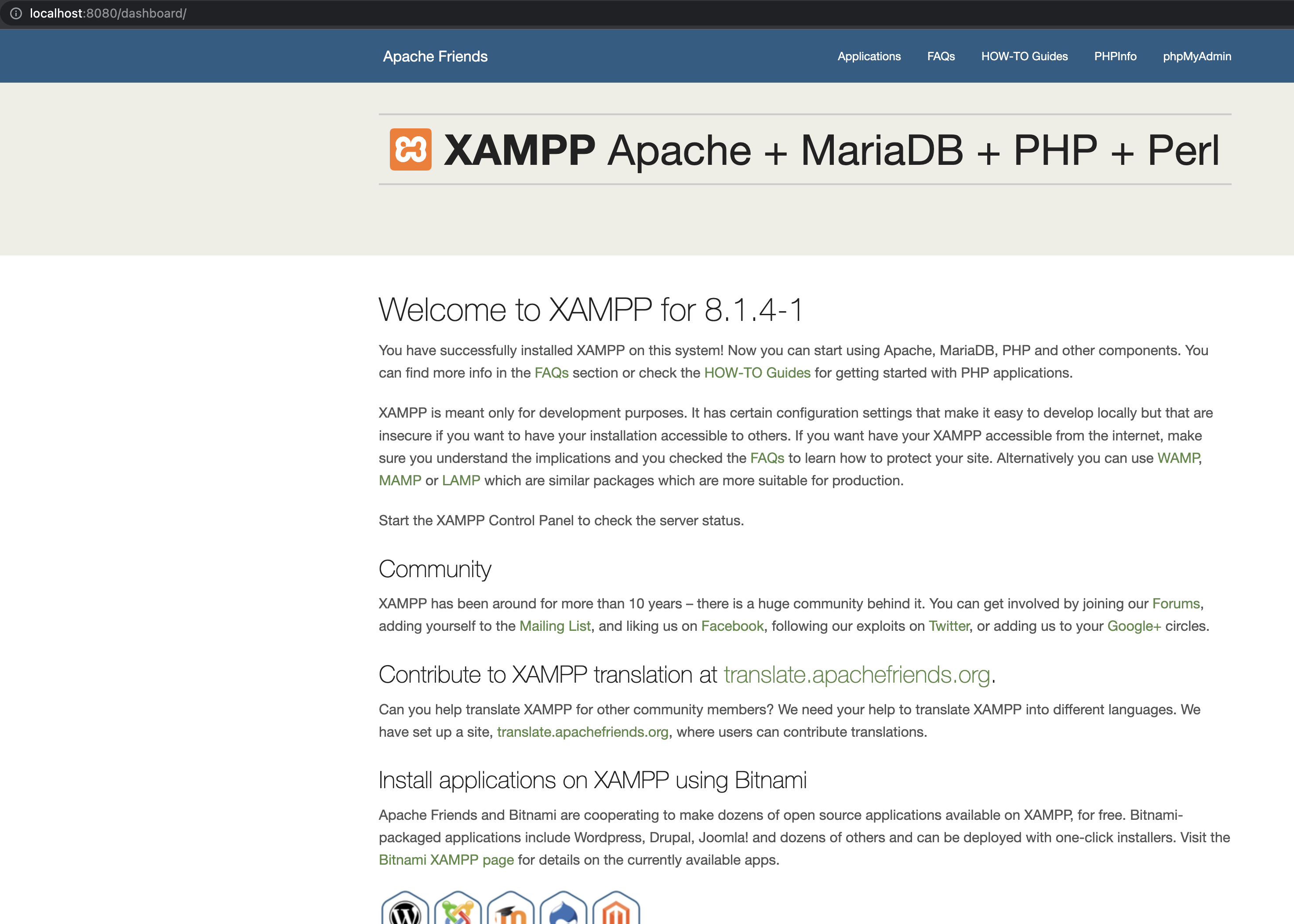Click the Twitter link
The image size is (1294, 924).
[x=948, y=626]
